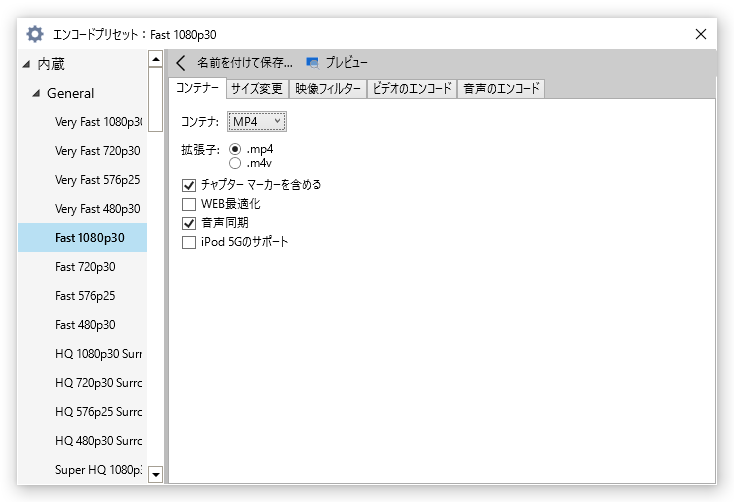Switch to the サイズ変更 tab
The image size is (734, 502).
point(257,89)
